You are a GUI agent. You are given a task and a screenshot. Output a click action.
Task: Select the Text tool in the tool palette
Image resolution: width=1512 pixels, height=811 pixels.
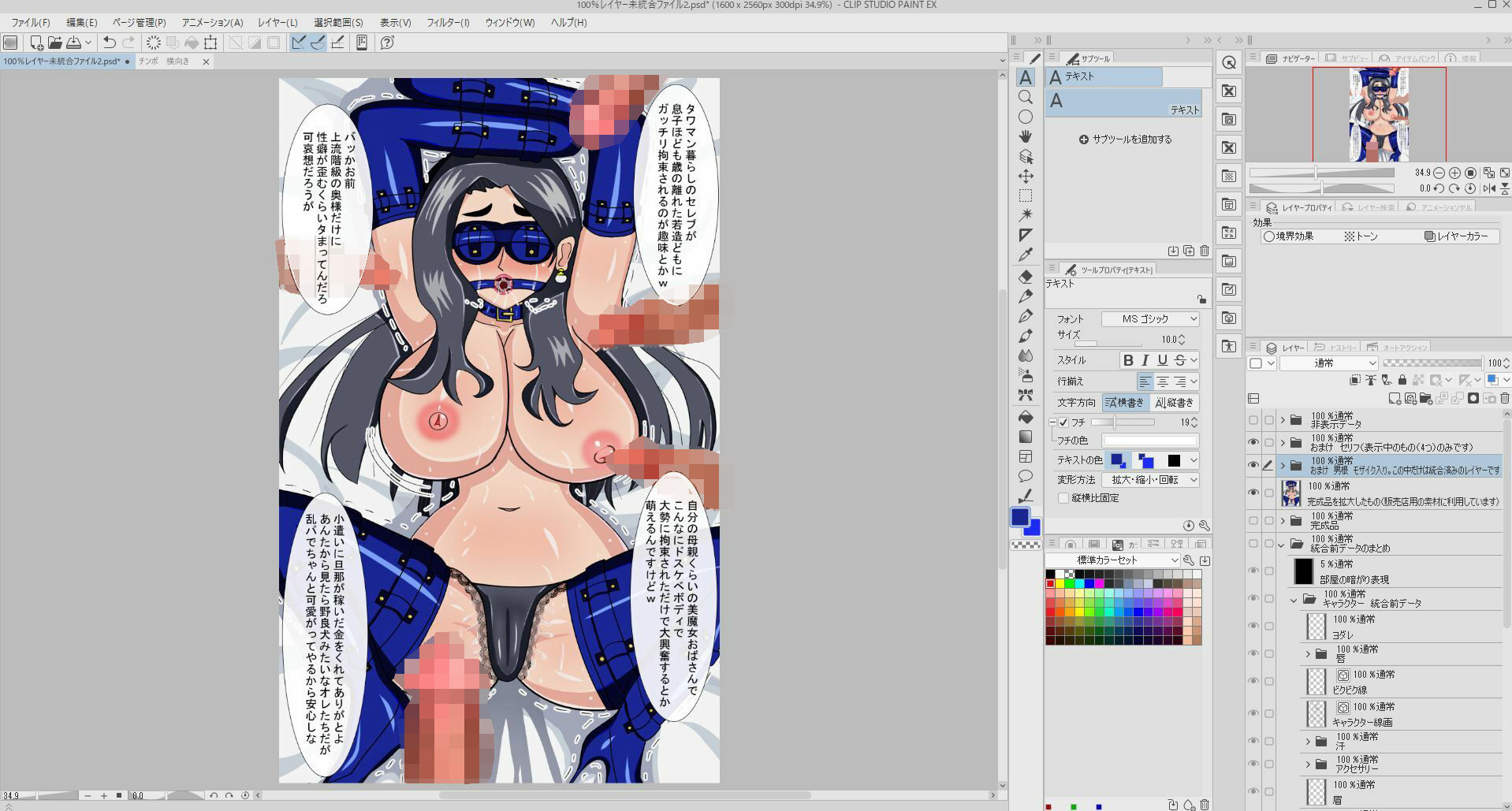tap(1025, 77)
